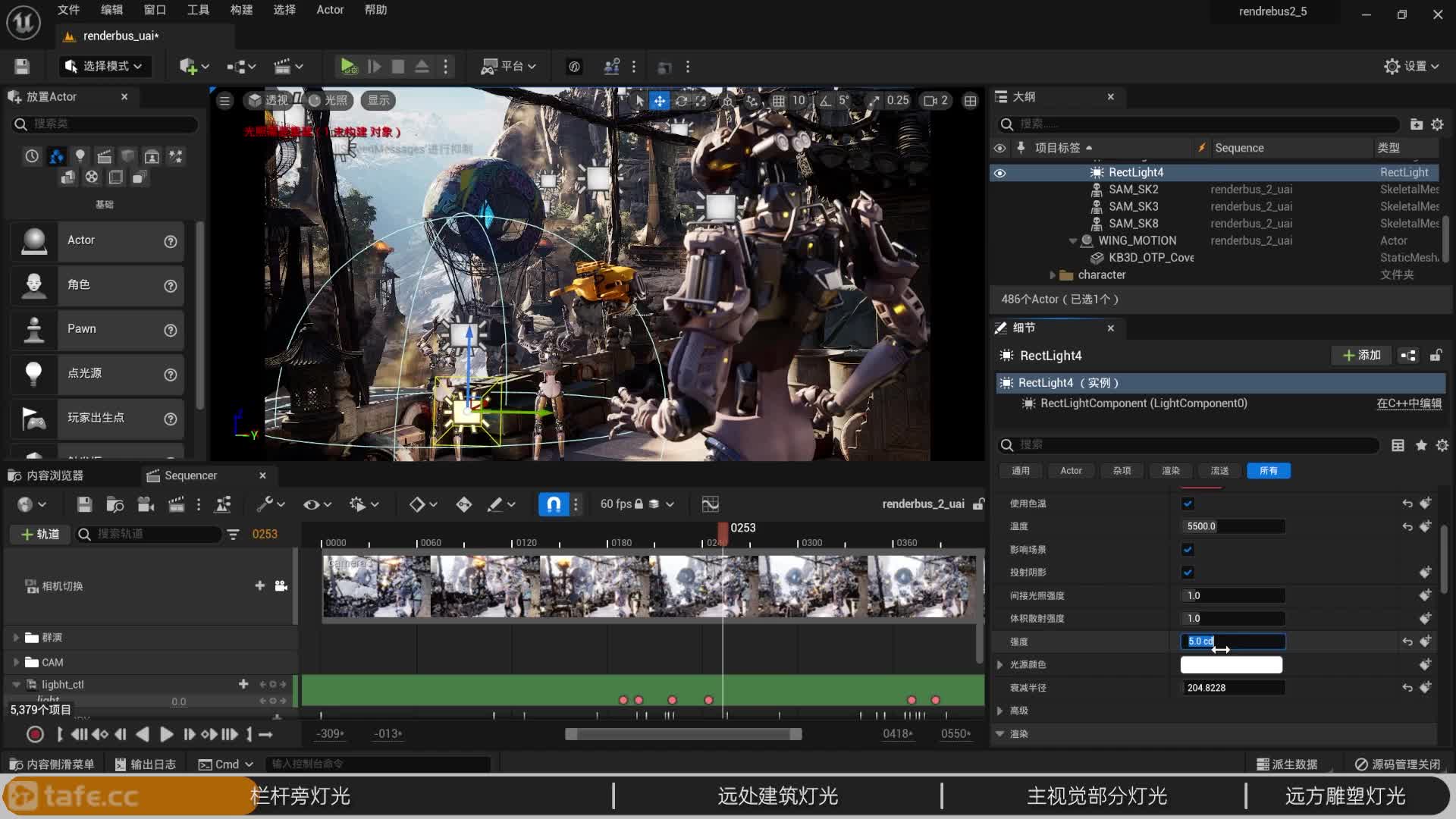Open the Actor menu in menu bar
Screen dimensions: 1456x819
[x=330, y=10]
